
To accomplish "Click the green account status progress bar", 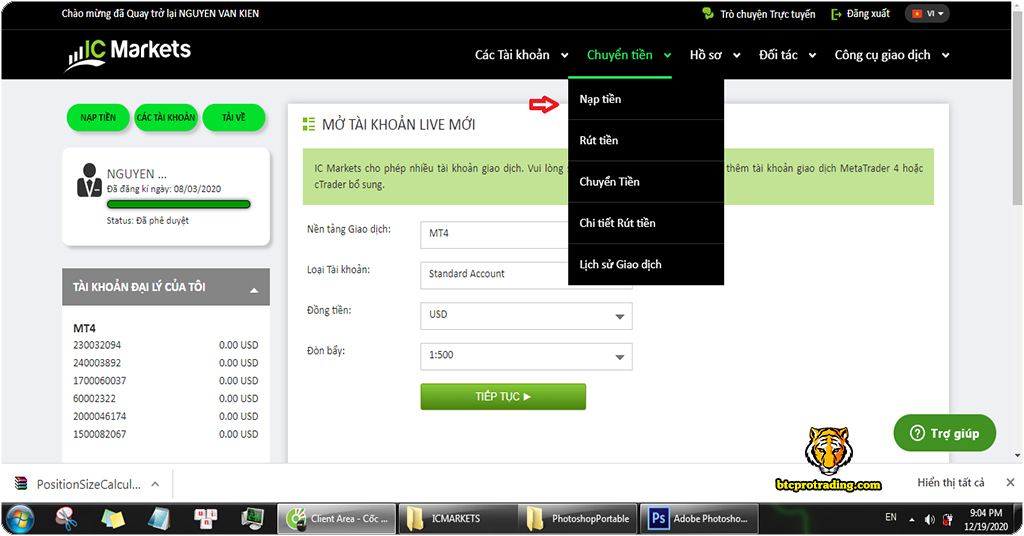I will pos(178,204).
